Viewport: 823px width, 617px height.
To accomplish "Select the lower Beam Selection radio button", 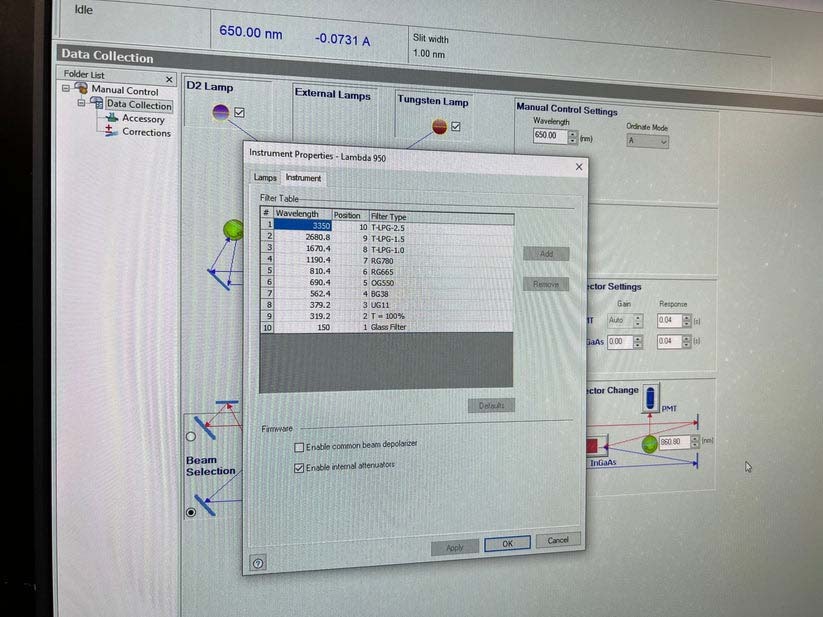I will tap(190, 511).
